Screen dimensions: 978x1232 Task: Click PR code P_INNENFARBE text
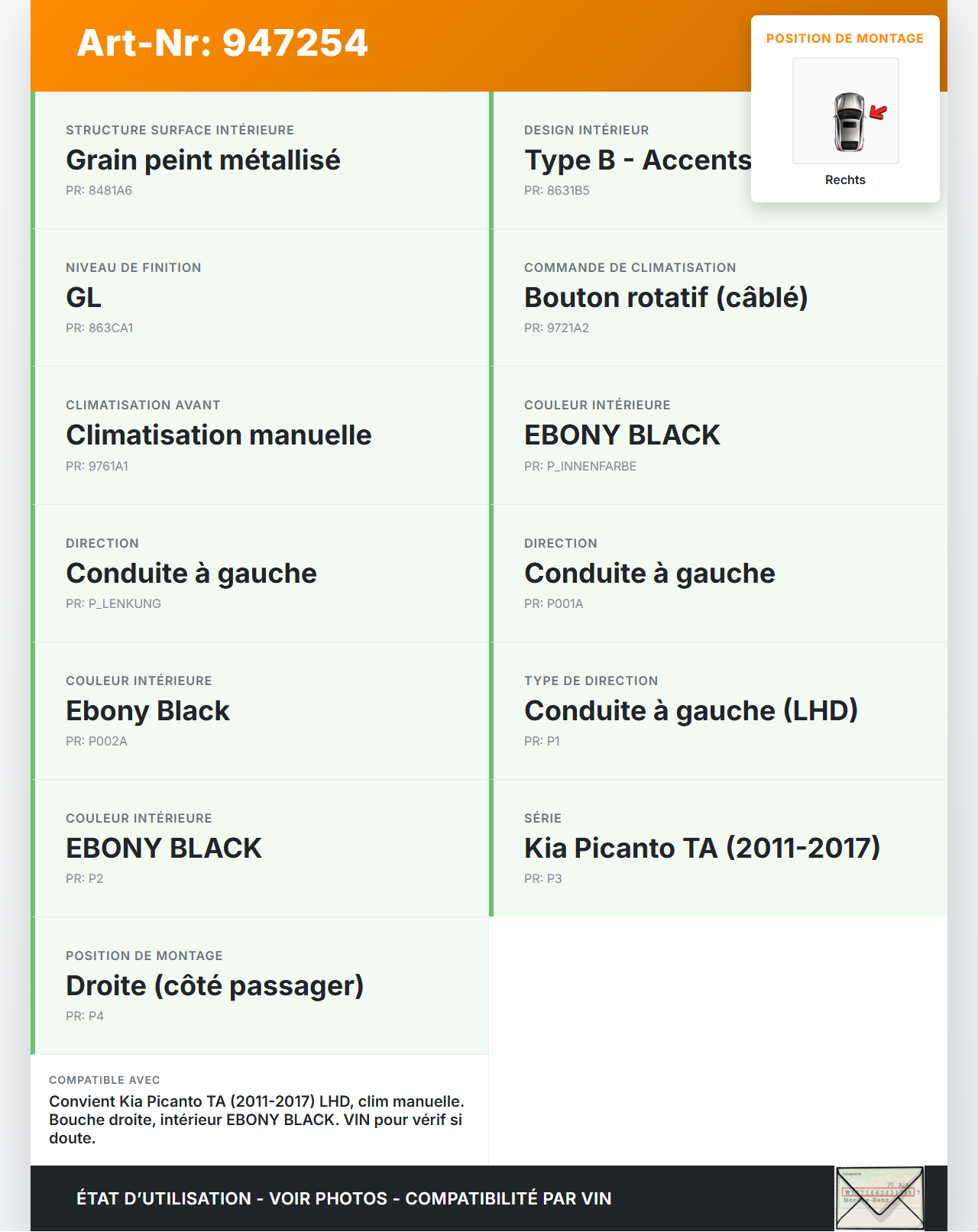580,466
